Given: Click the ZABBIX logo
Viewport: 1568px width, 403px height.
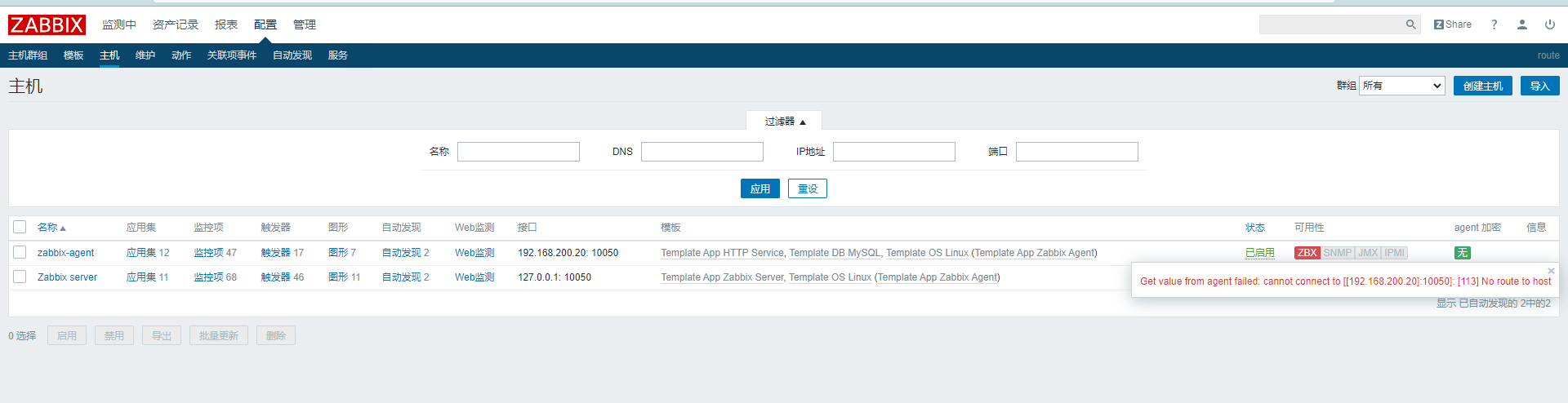Looking at the screenshot, I should pyautogui.click(x=47, y=24).
